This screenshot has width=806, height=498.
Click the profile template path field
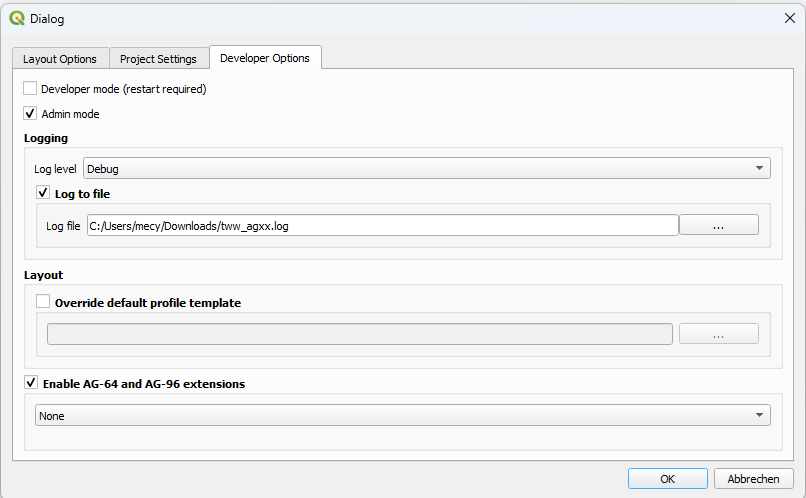point(360,334)
